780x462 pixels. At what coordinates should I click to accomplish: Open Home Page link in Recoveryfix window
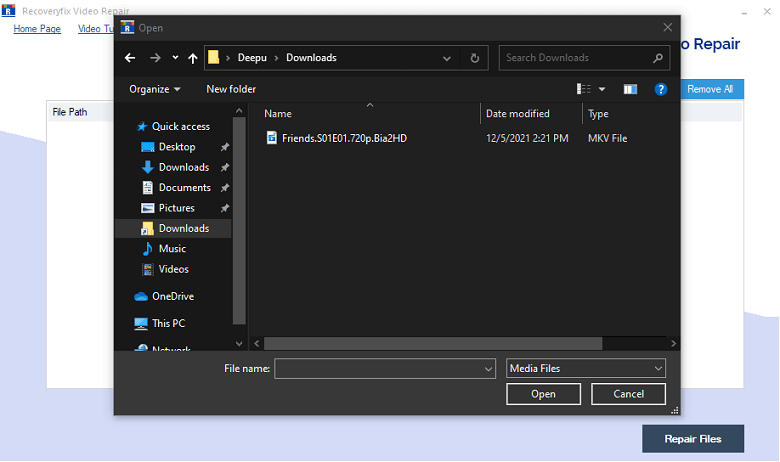click(37, 29)
